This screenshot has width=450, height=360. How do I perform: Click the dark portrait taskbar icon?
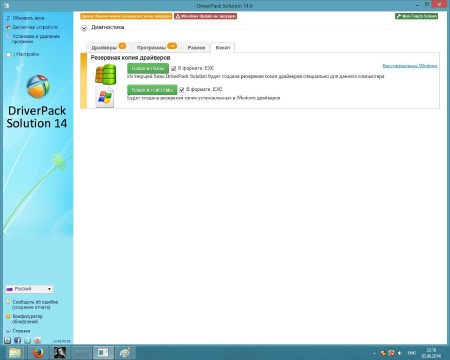(60, 353)
